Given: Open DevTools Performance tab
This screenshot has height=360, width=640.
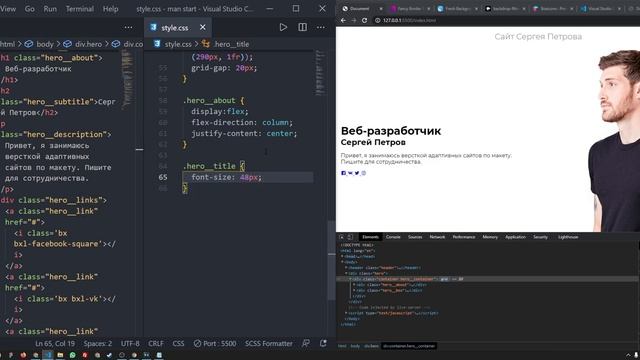Looking at the screenshot, I should pyautogui.click(x=464, y=237).
